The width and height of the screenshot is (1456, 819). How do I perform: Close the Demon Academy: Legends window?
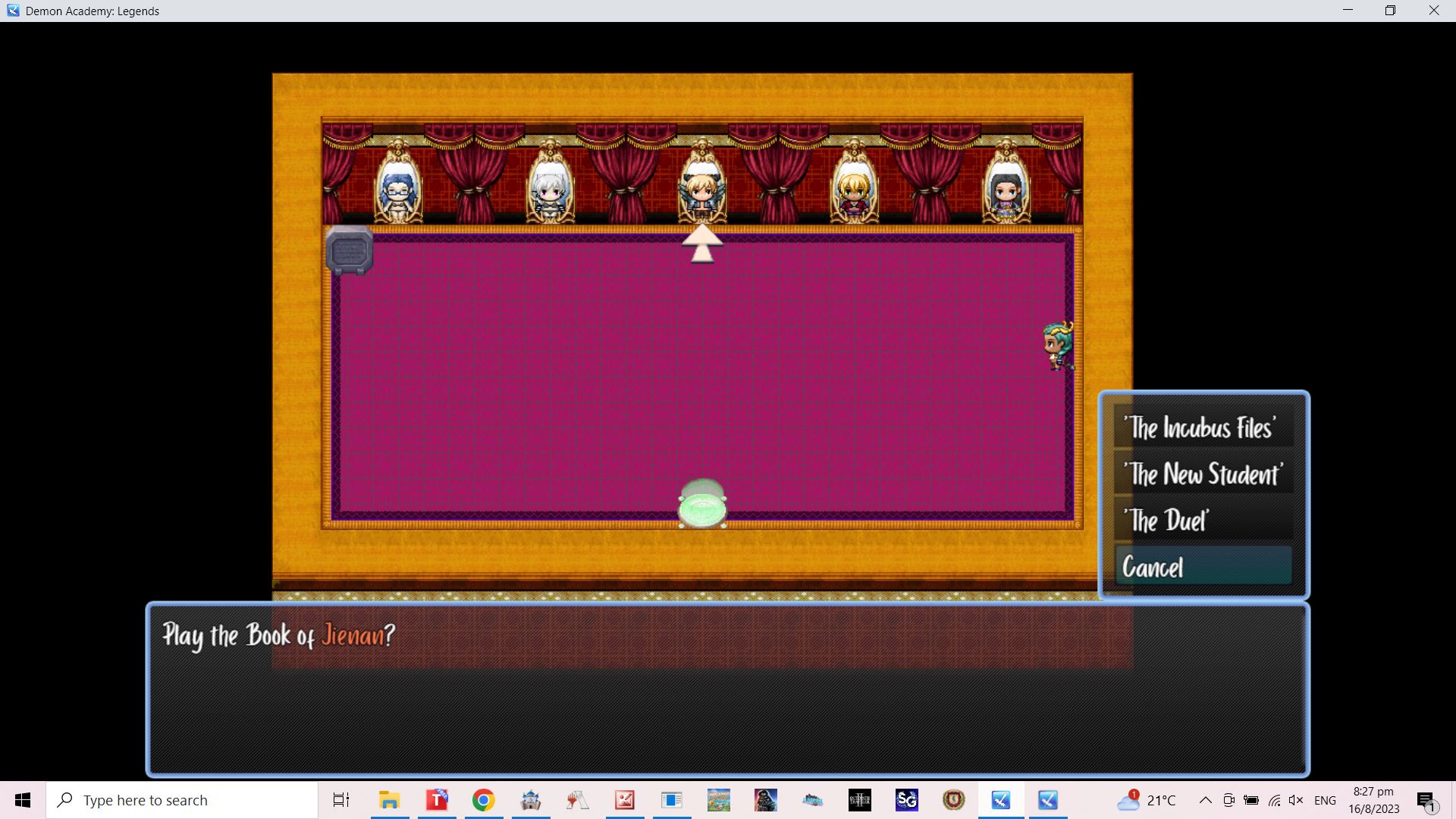(1434, 11)
